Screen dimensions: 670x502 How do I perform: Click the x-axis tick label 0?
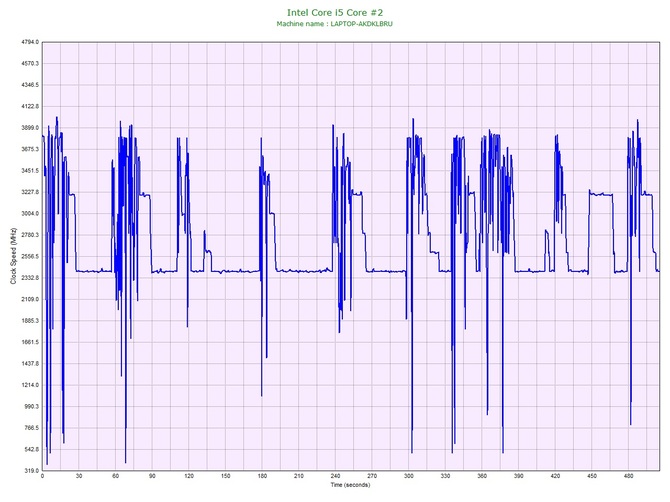coord(42,476)
